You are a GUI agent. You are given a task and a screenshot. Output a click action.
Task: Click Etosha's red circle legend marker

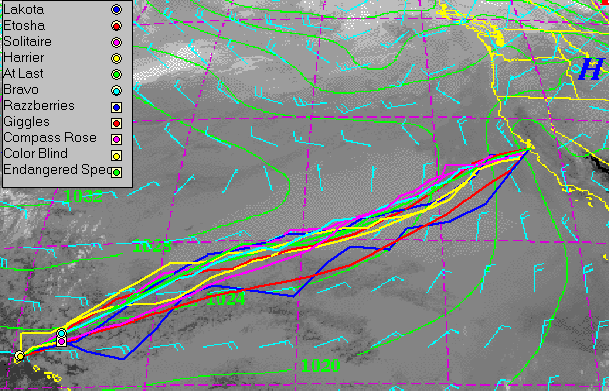(116, 26)
